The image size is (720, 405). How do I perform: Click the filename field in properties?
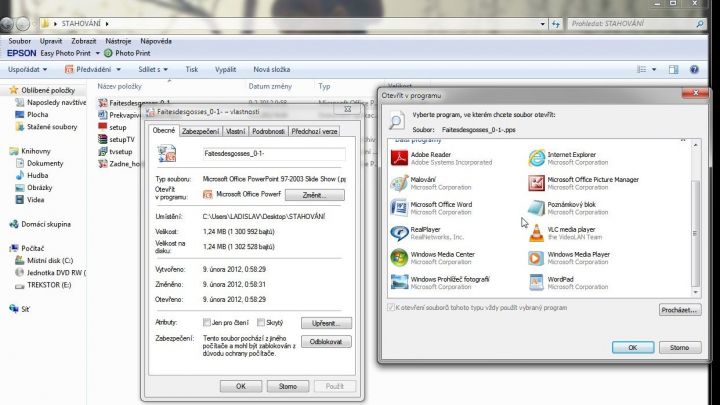pyautogui.click(x=274, y=154)
